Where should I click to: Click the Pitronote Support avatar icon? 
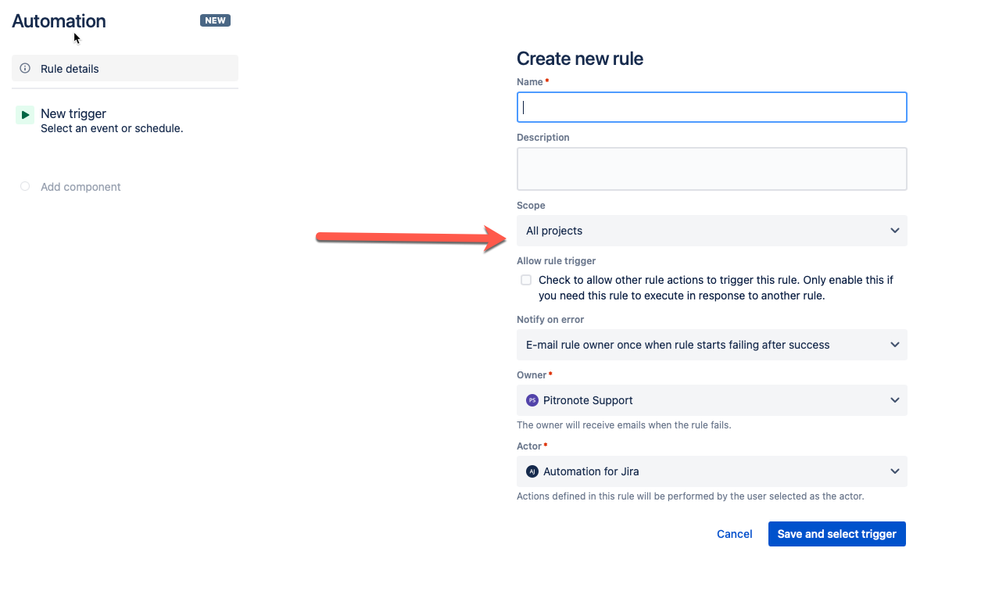point(532,400)
